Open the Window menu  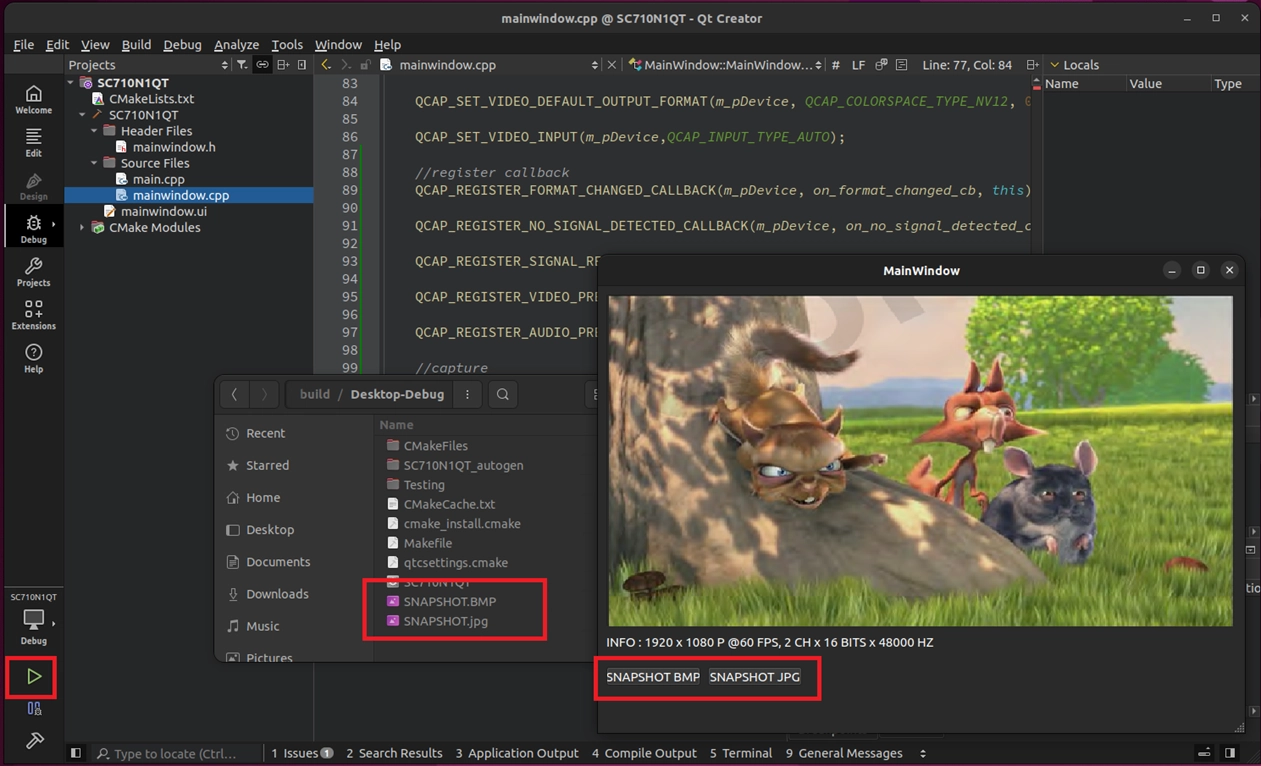point(338,45)
